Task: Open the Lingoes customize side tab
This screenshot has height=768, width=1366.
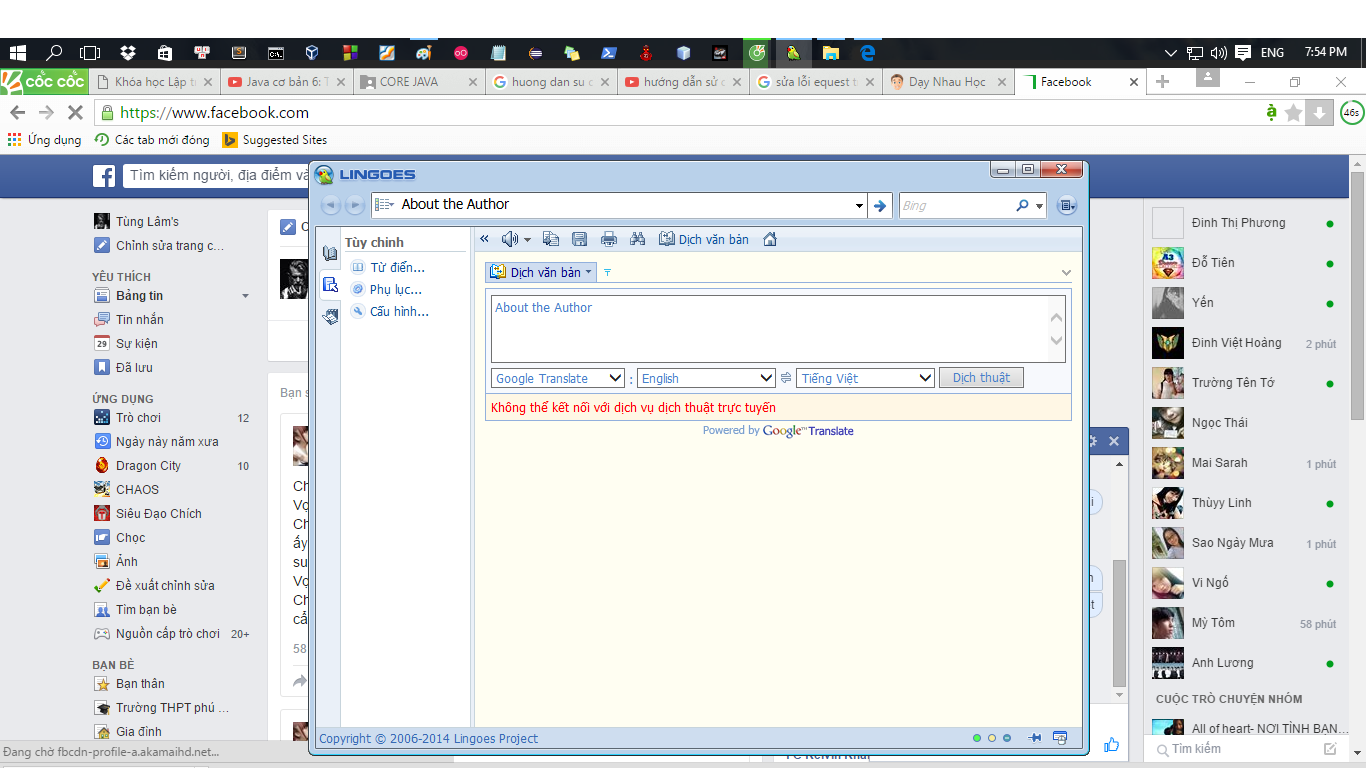Action: tap(330, 285)
